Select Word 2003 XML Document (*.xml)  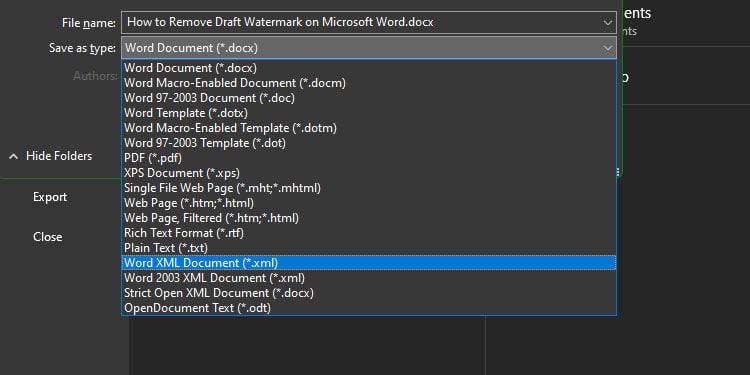tap(369, 278)
